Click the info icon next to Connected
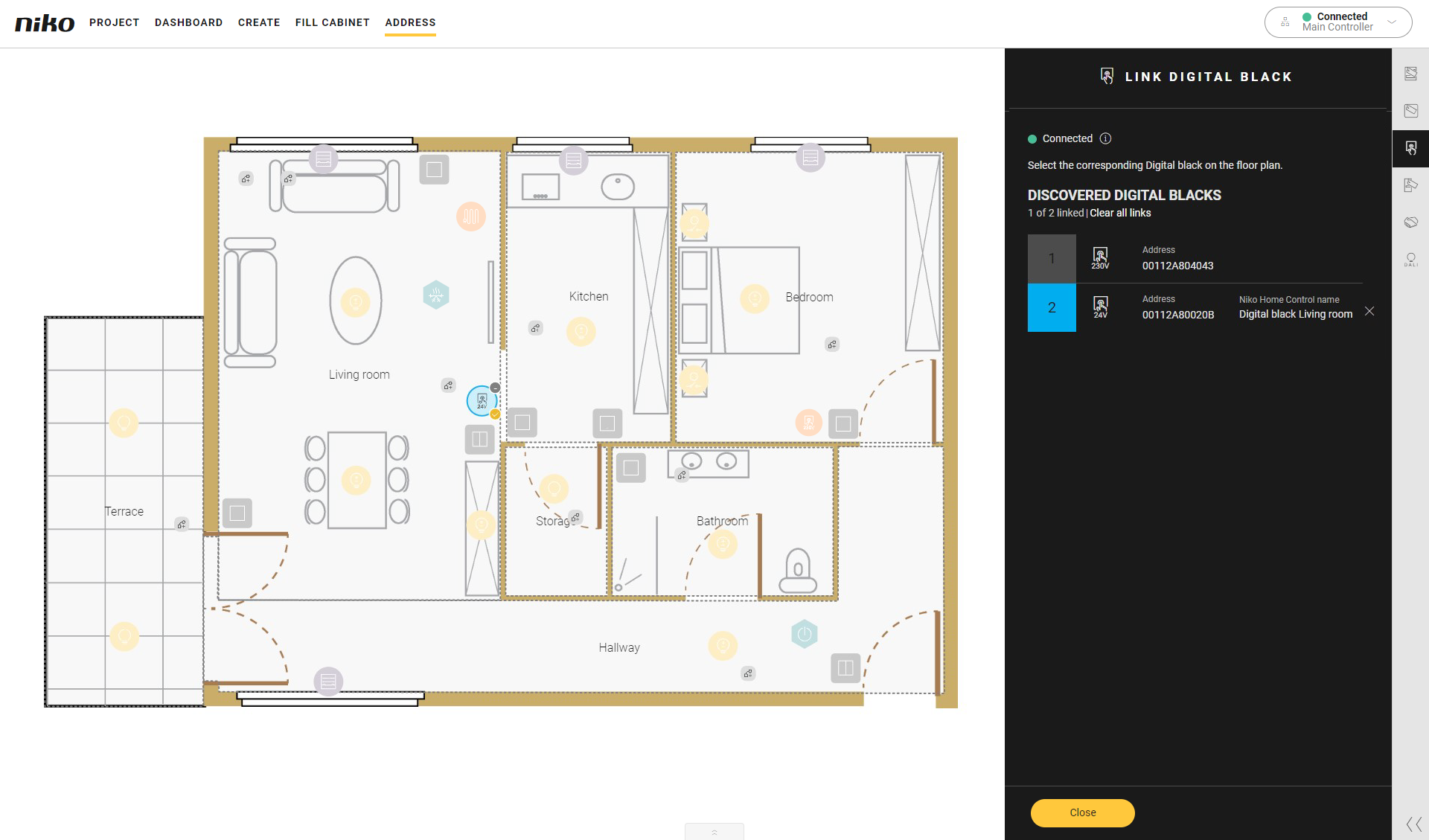The image size is (1429, 840). click(x=1105, y=138)
